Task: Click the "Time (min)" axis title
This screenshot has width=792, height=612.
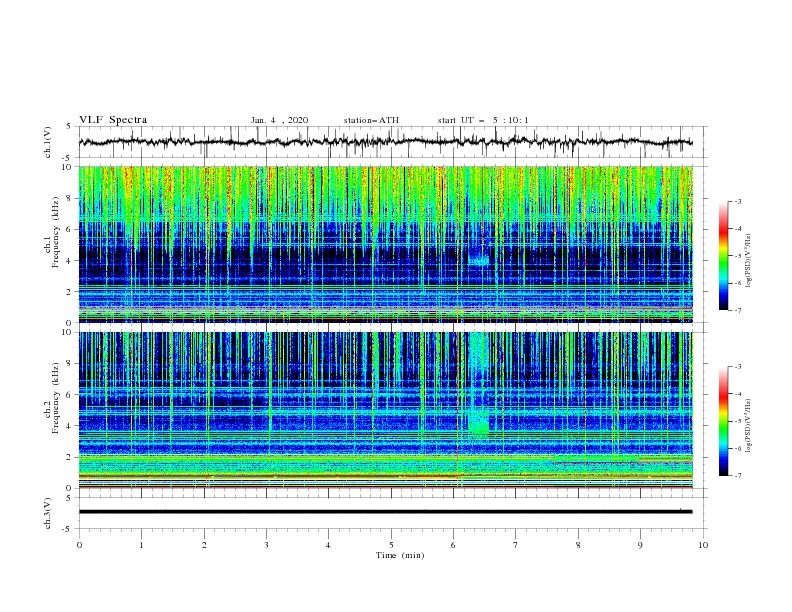Action: click(400, 555)
